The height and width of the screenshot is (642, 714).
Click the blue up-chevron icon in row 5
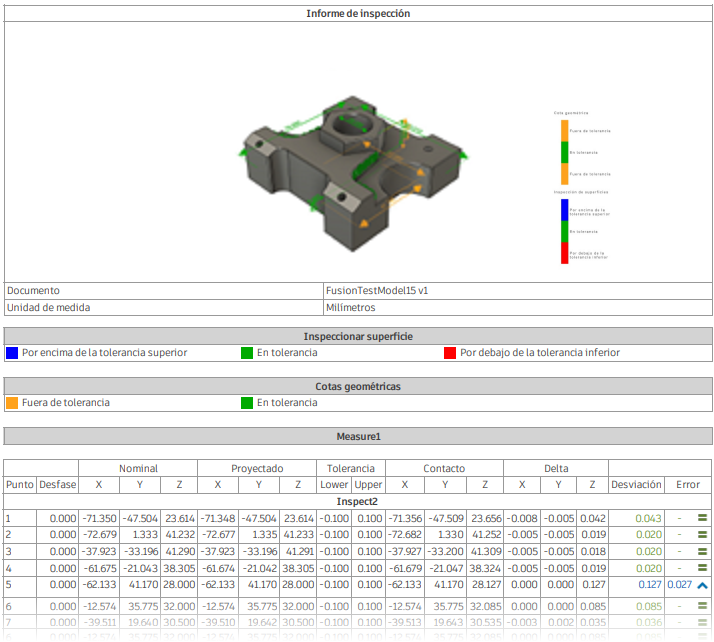(x=702, y=585)
